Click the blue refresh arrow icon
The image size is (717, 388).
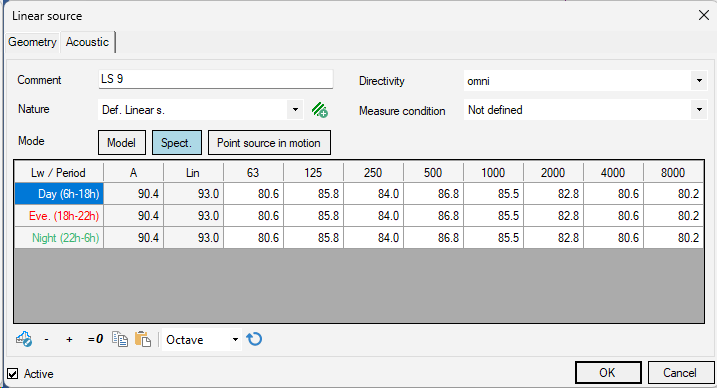click(x=254, y=339)
